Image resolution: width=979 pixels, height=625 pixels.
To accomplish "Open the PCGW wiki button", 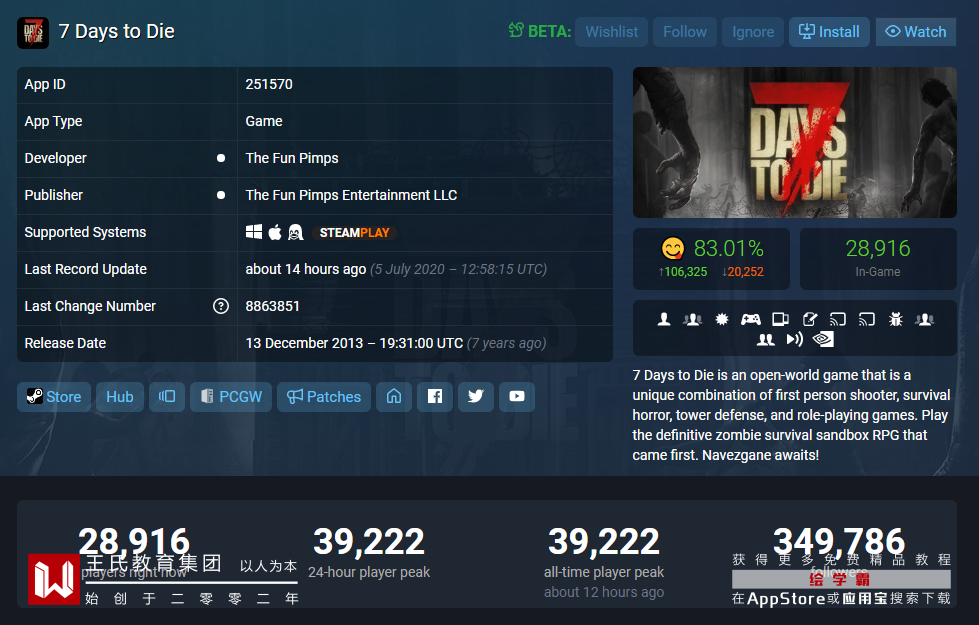I will point(231,396).
